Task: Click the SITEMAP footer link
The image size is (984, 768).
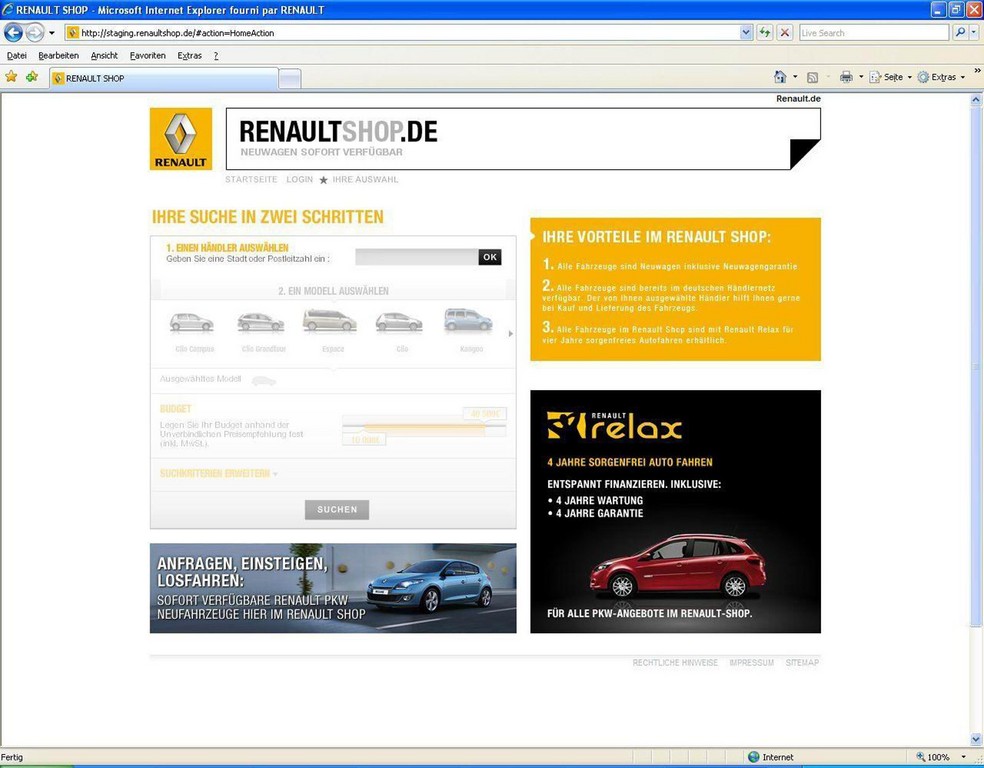Action: pos(802,663)
